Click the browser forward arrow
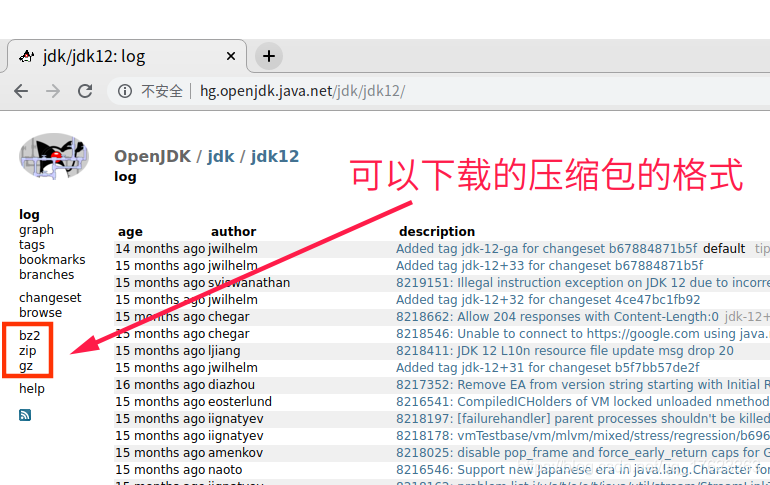This screenshot has height=485, width=770. (x=53, y=91)
